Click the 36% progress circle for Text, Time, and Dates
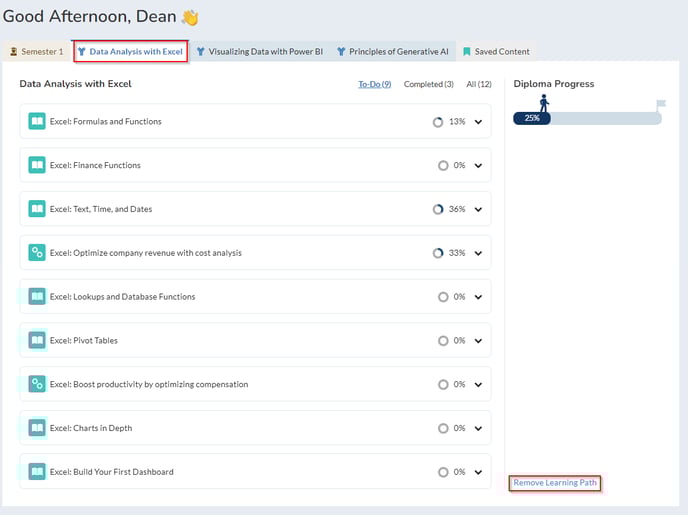688x515 pixels. pyautogui.click(x=438, y=209)
